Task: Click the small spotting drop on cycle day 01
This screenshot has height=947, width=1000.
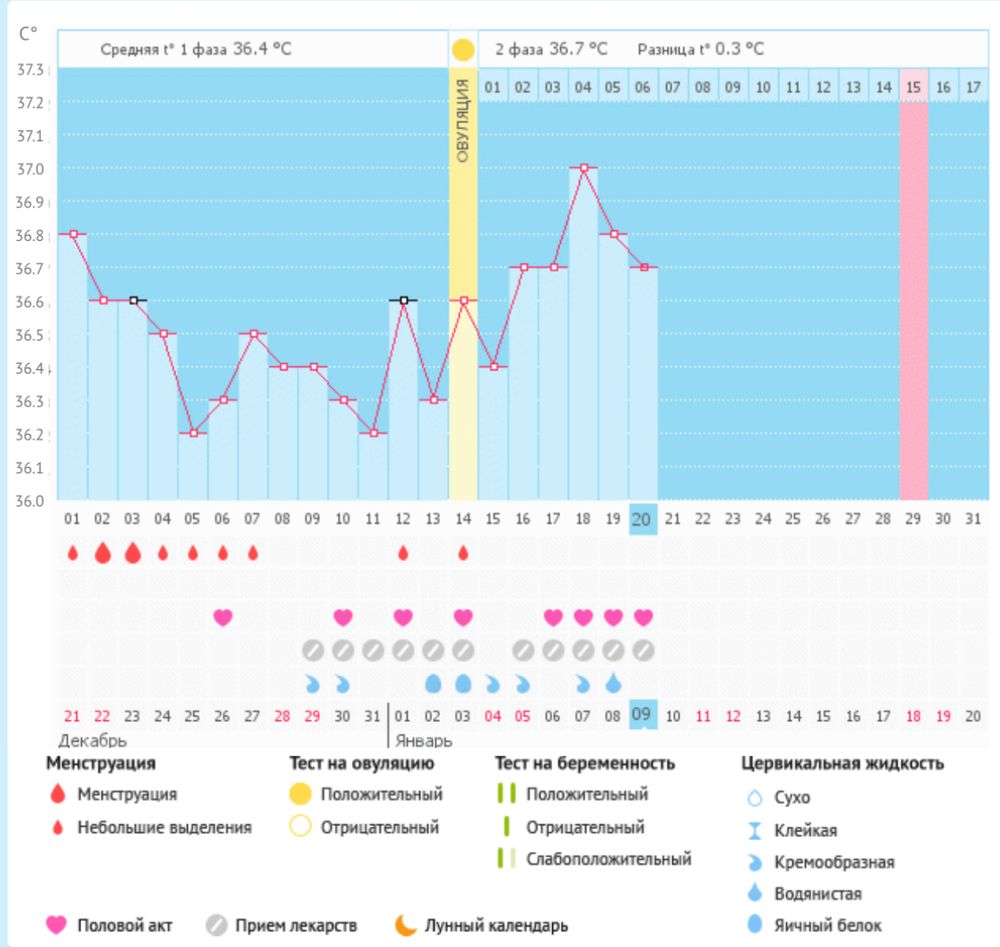Action: [x=73, y=552]
